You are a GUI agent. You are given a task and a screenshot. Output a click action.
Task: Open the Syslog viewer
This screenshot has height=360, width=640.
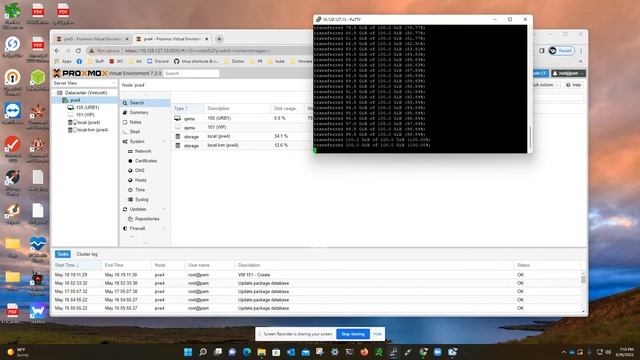tap(142, 200)
